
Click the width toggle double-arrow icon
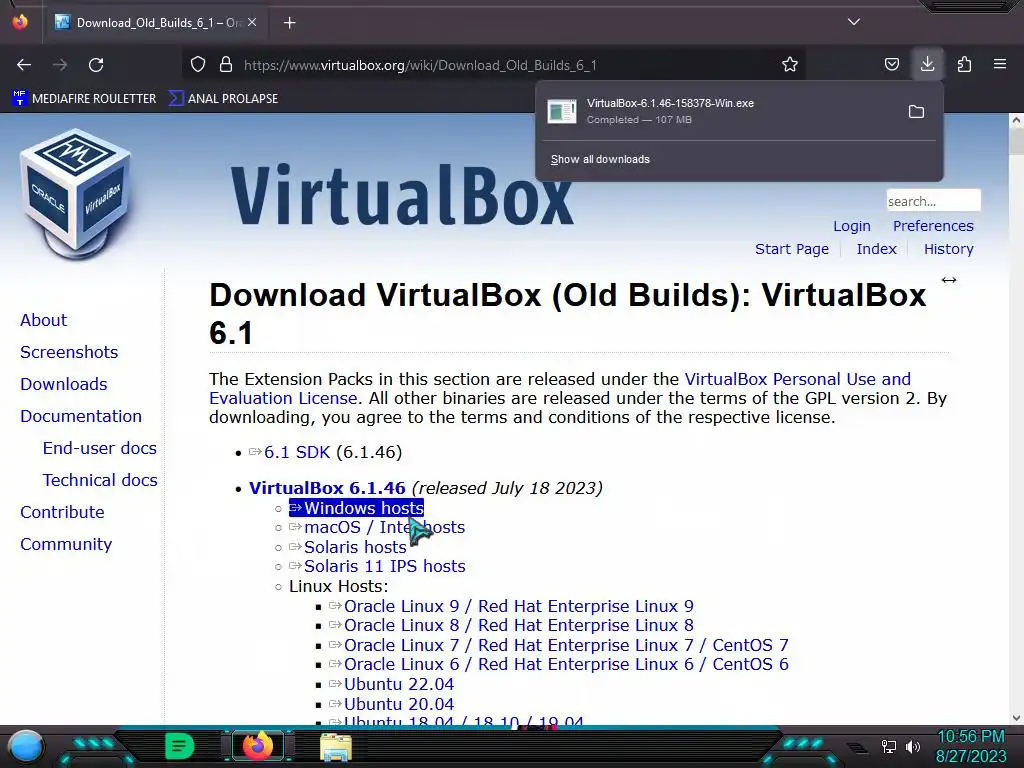[x=948, y=280]
